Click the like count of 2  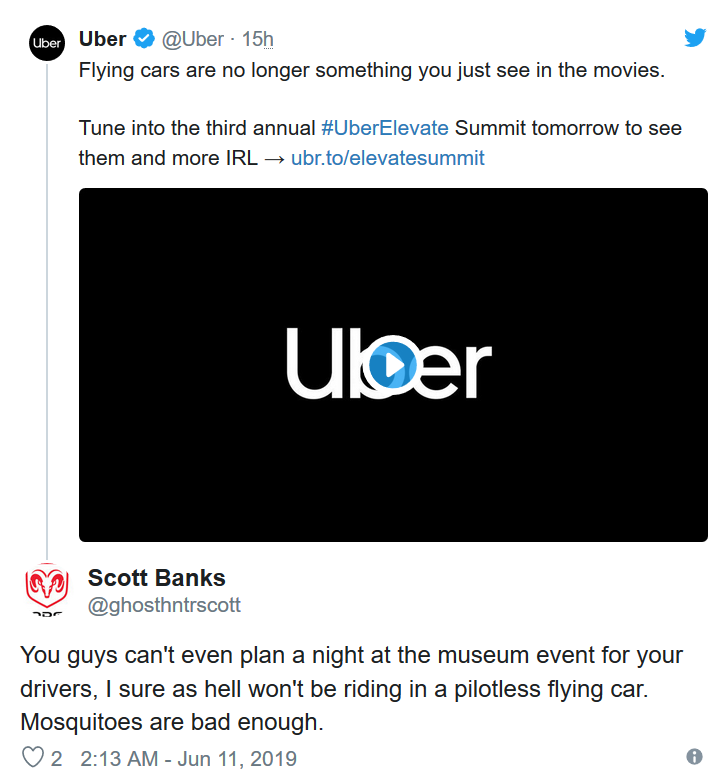pyautogui.click(x=56, y=758)
